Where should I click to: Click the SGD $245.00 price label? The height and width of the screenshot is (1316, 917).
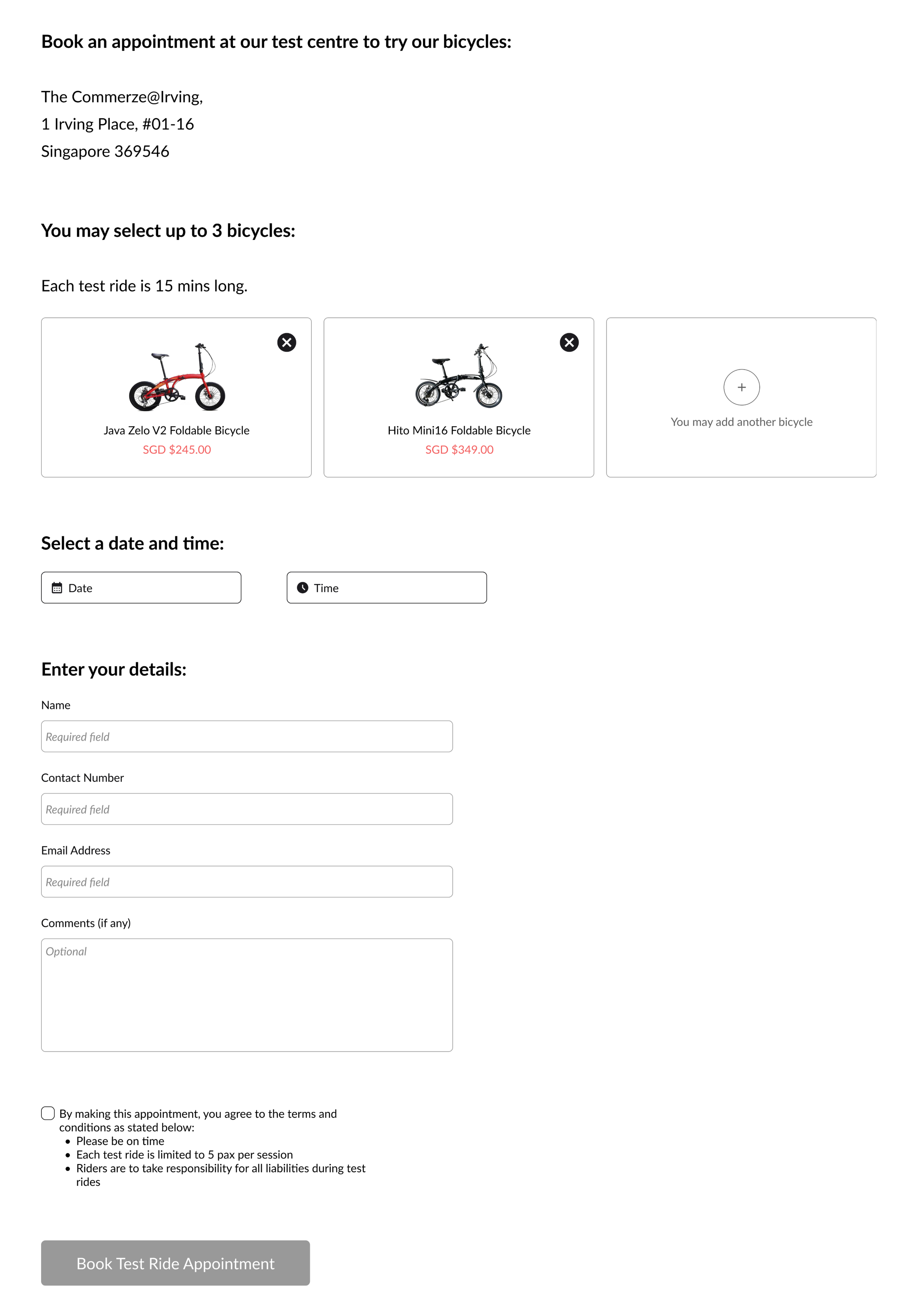[176, 449]
